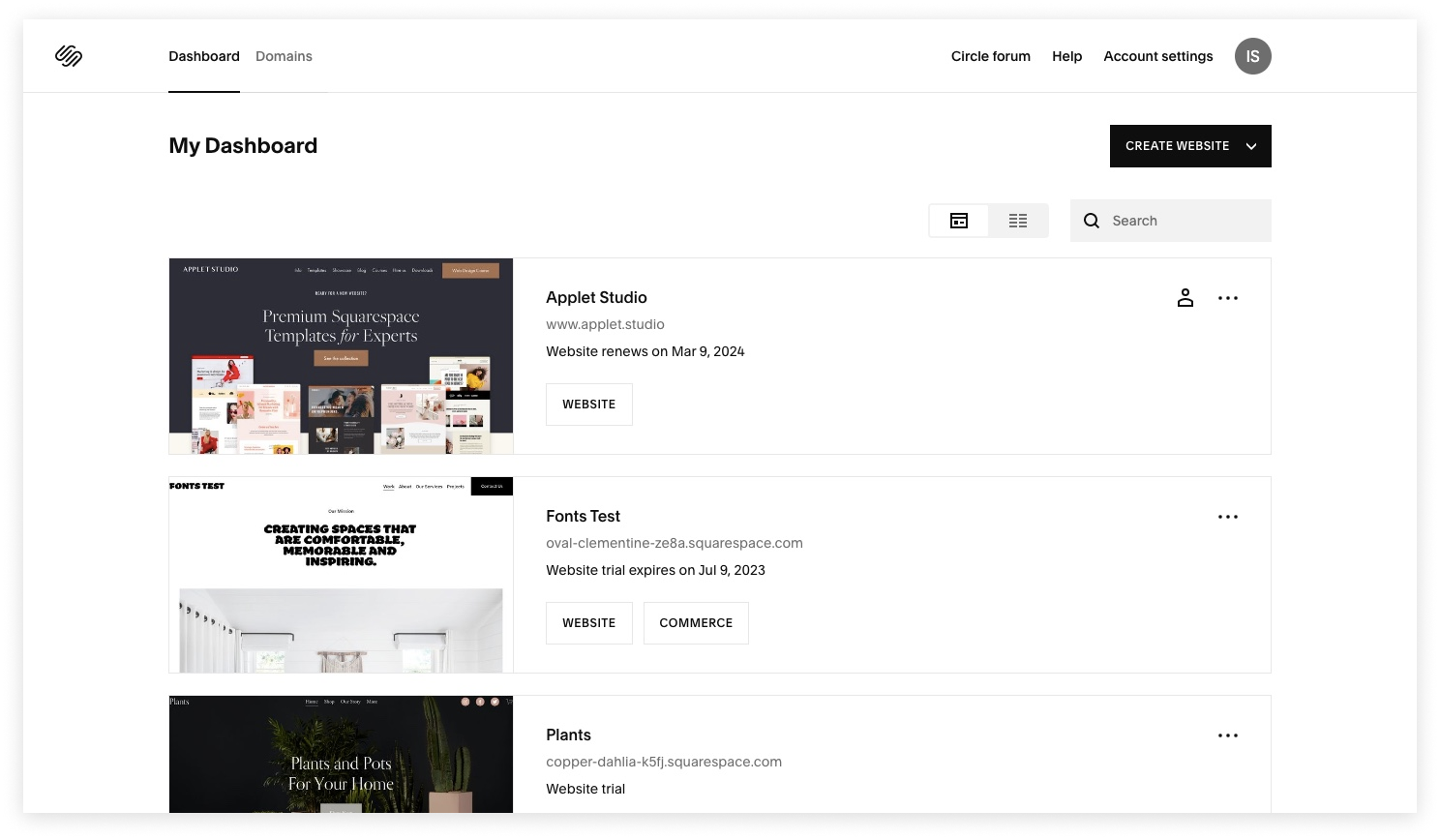Switch to grid card view
This screenshot has height=840, width=1440.
pos(959,221)
